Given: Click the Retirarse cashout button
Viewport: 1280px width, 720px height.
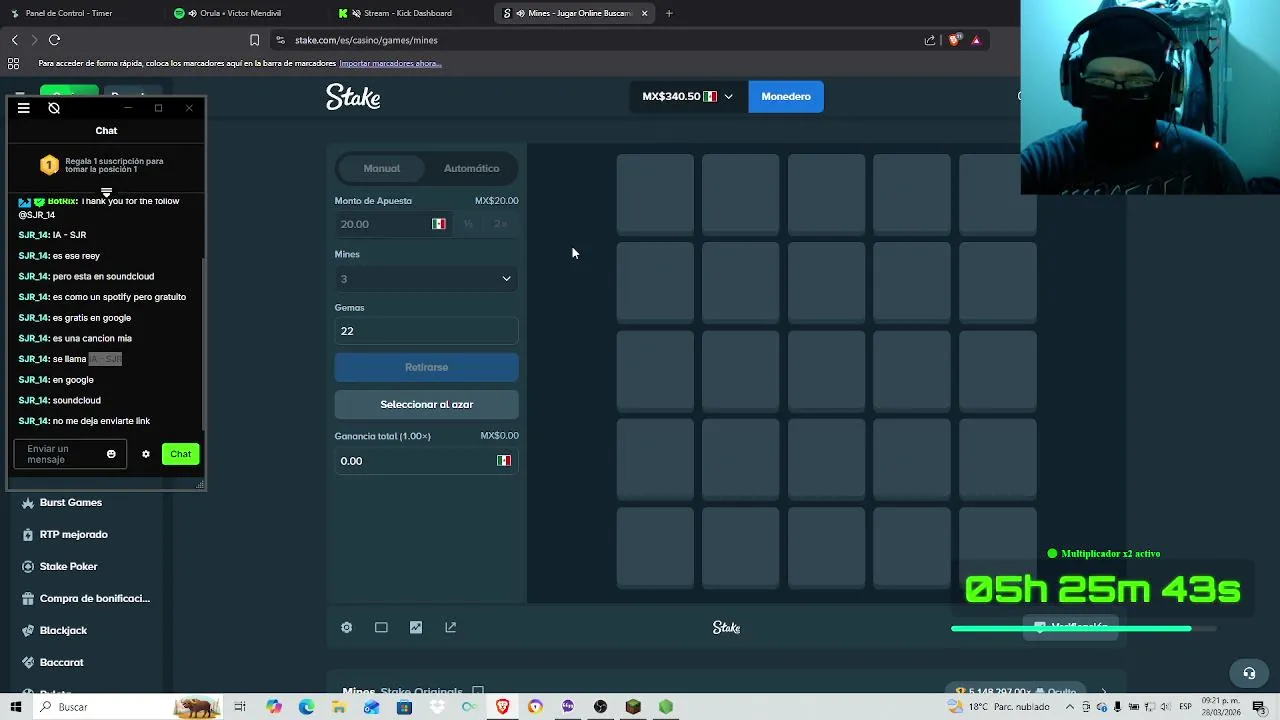Looking at the screenshot, I should pyautogui.click(x=426, y=367).
